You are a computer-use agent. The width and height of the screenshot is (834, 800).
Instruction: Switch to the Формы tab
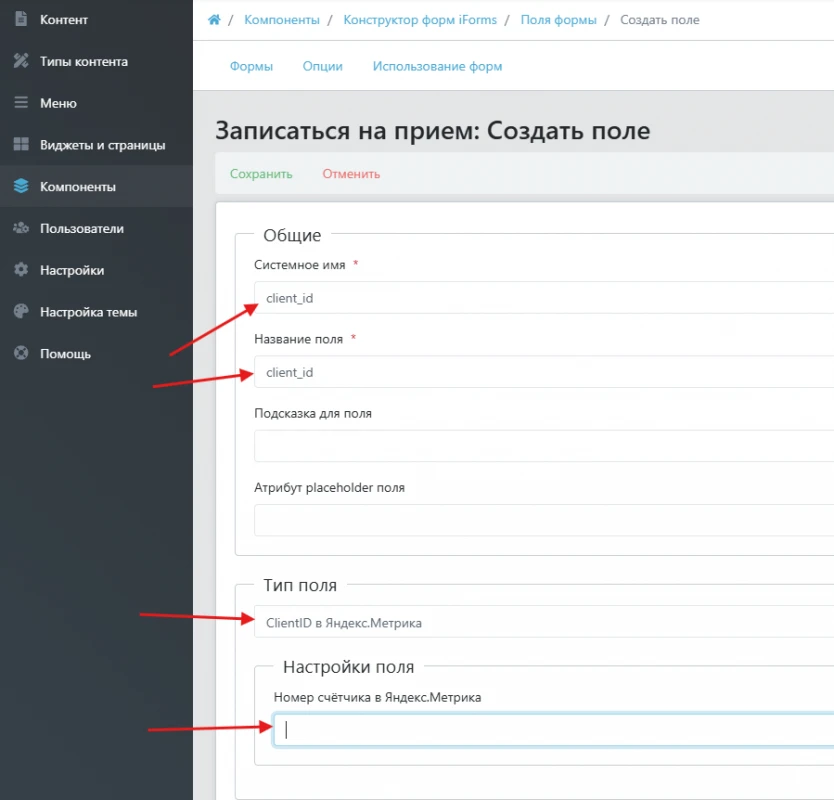click(251, 67)
